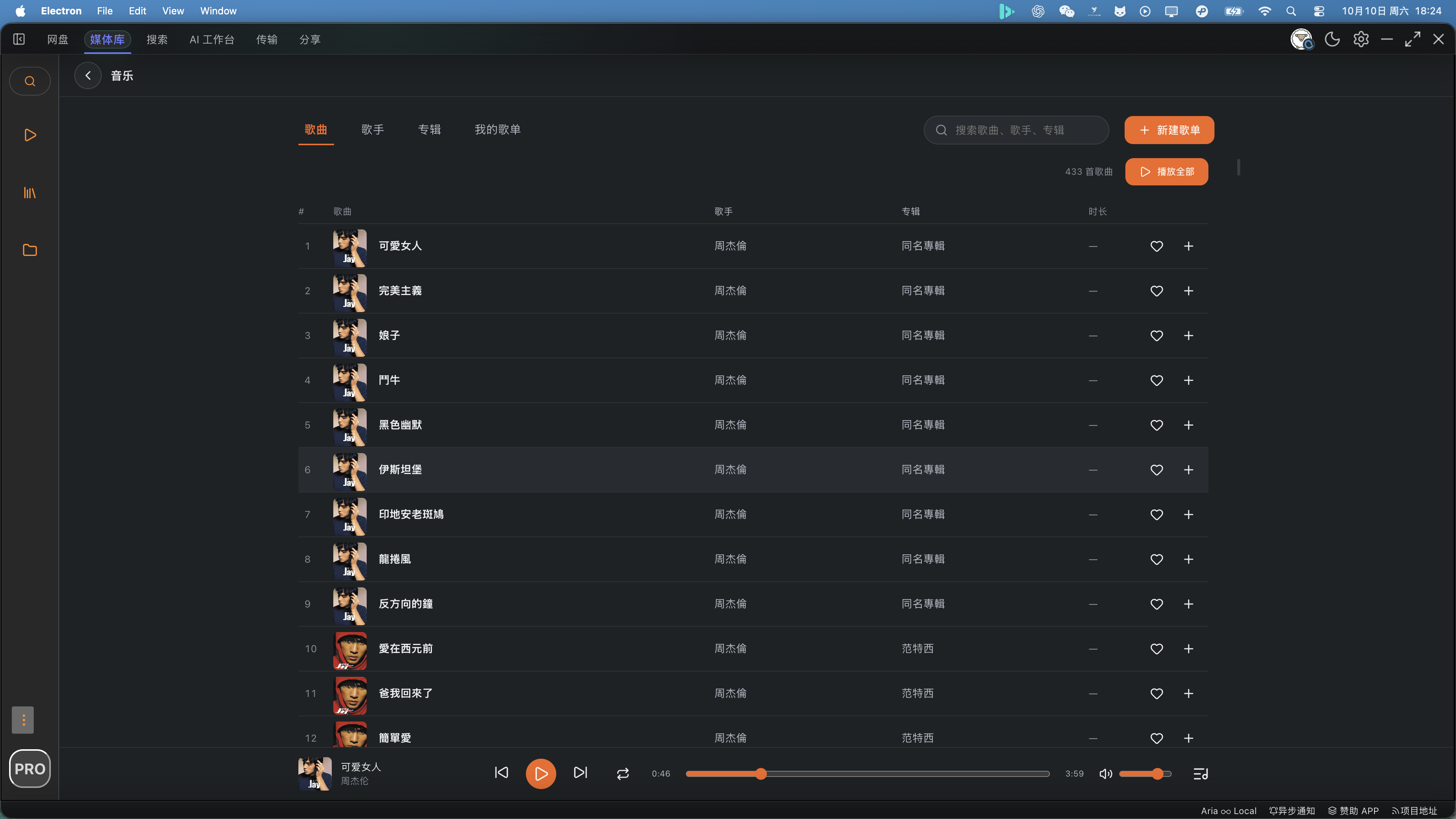
Task: Open the macOS View menu
Action: [x=173, y=11]
